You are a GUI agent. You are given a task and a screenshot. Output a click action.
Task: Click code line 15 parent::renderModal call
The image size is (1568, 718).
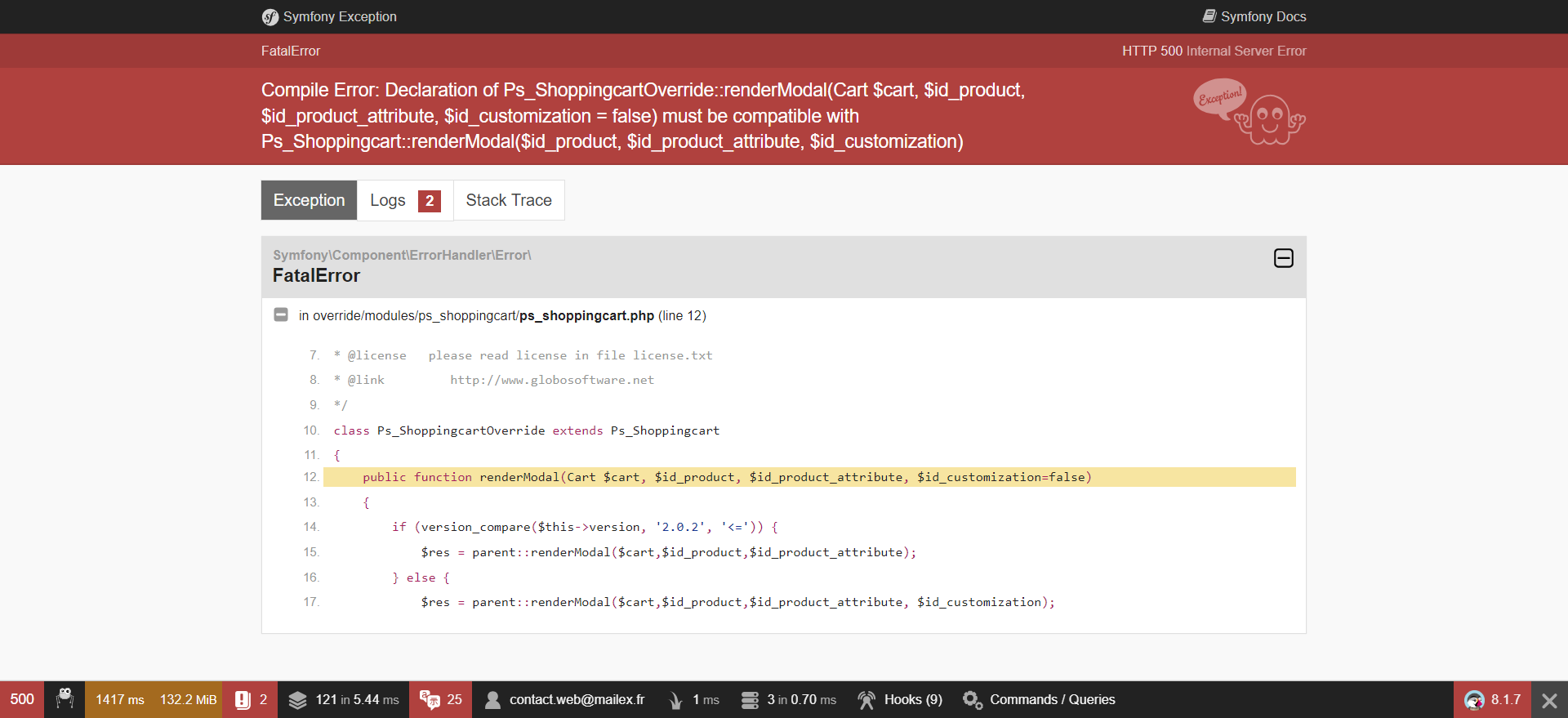[668, 552]
